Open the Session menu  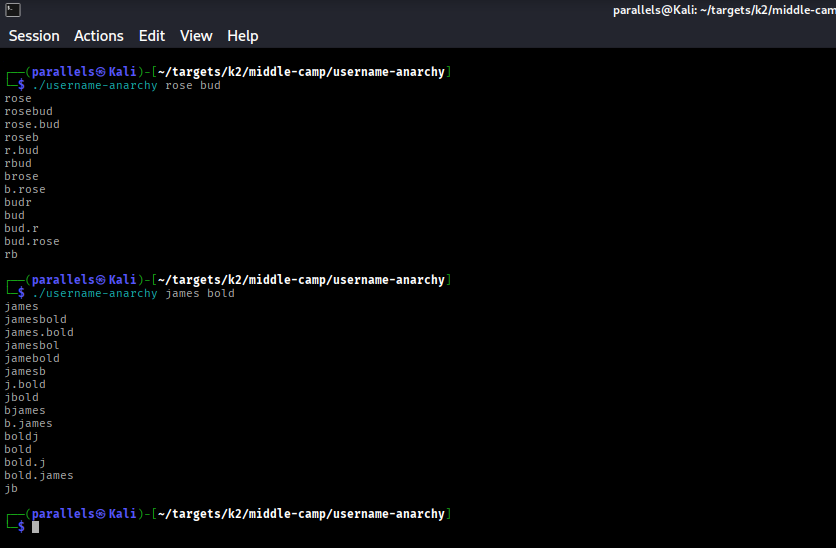34,36
